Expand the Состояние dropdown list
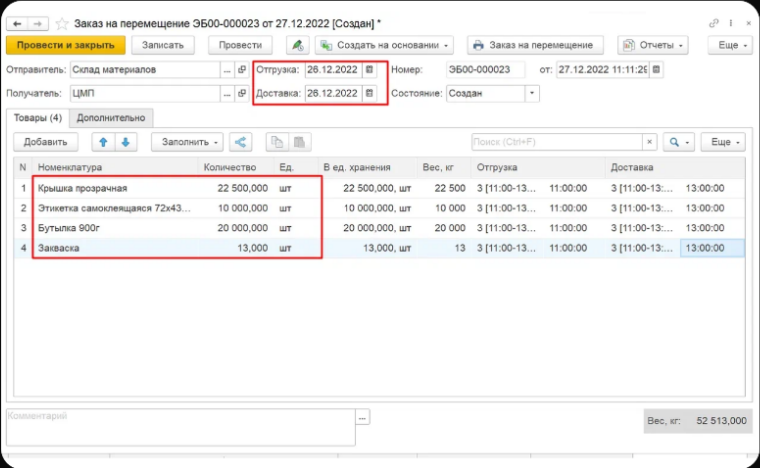Screen dimensions: 760x468 point(532,93)
